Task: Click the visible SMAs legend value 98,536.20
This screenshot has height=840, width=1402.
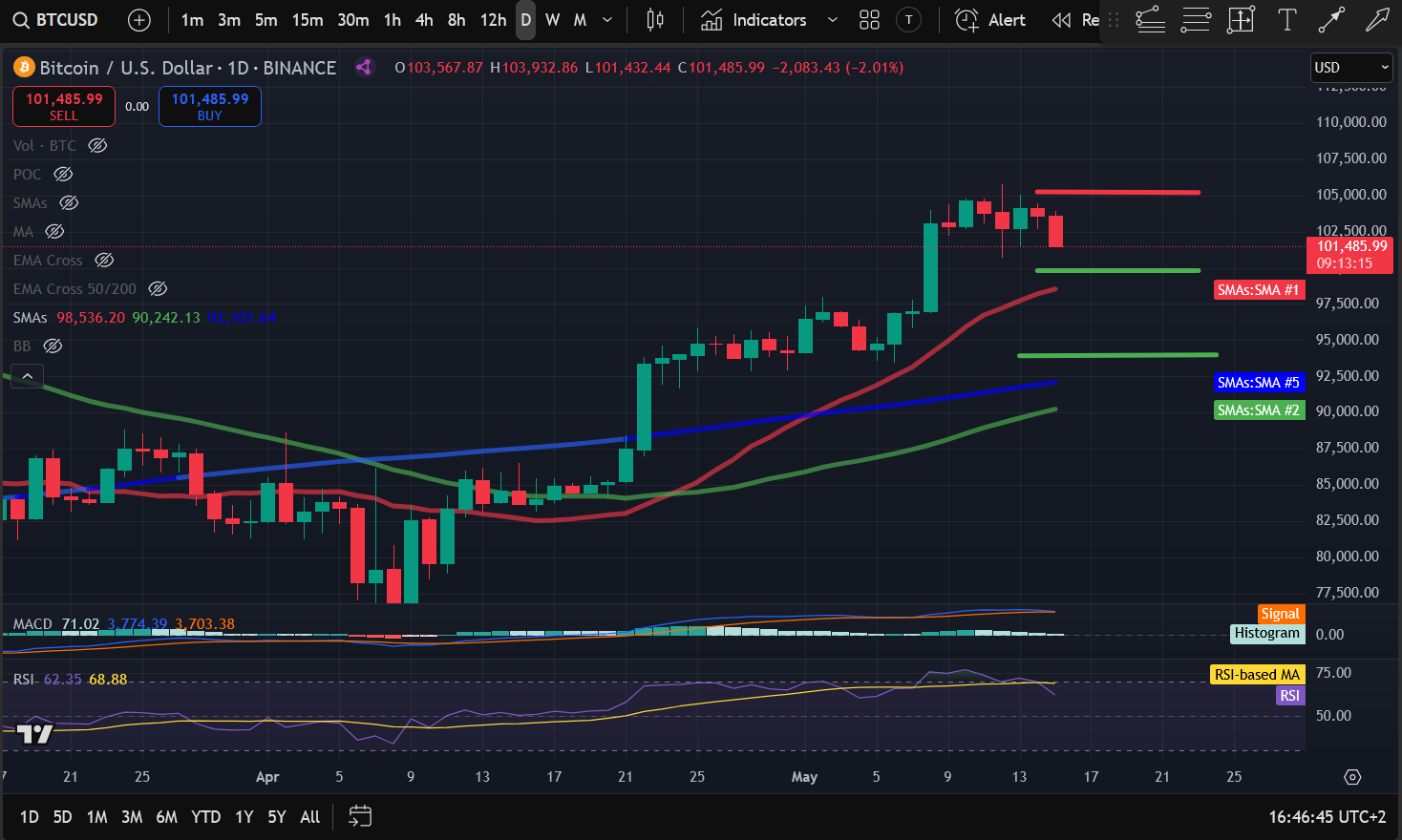Action: [91, 317]
